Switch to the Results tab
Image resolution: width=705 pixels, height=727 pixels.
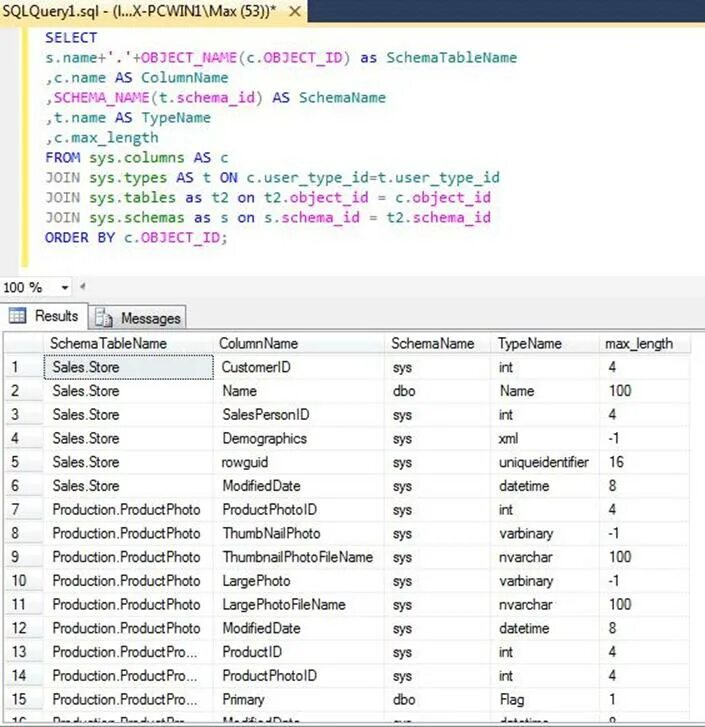44,316
